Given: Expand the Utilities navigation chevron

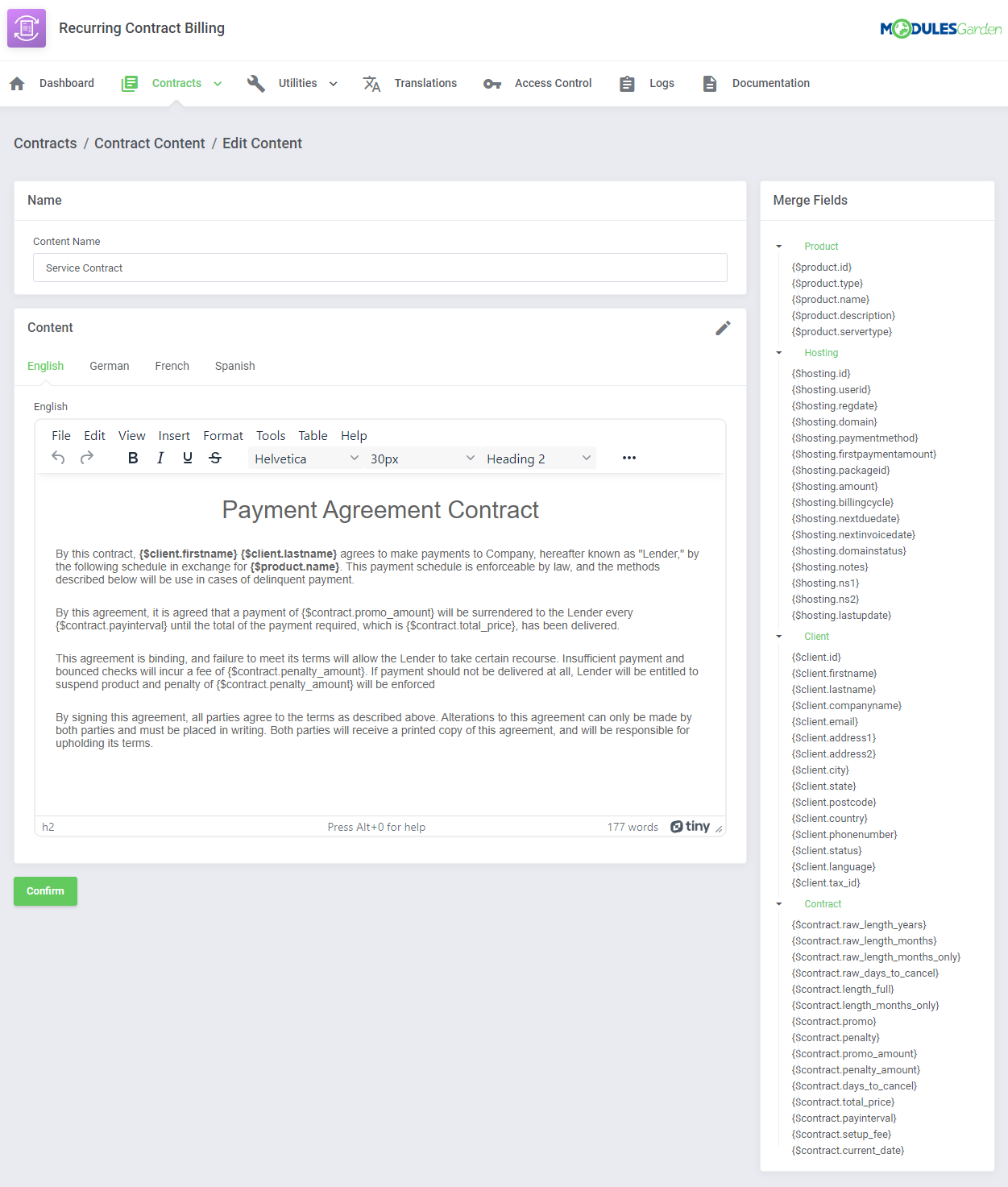Looking at the screenshot, I should [332, 83].
